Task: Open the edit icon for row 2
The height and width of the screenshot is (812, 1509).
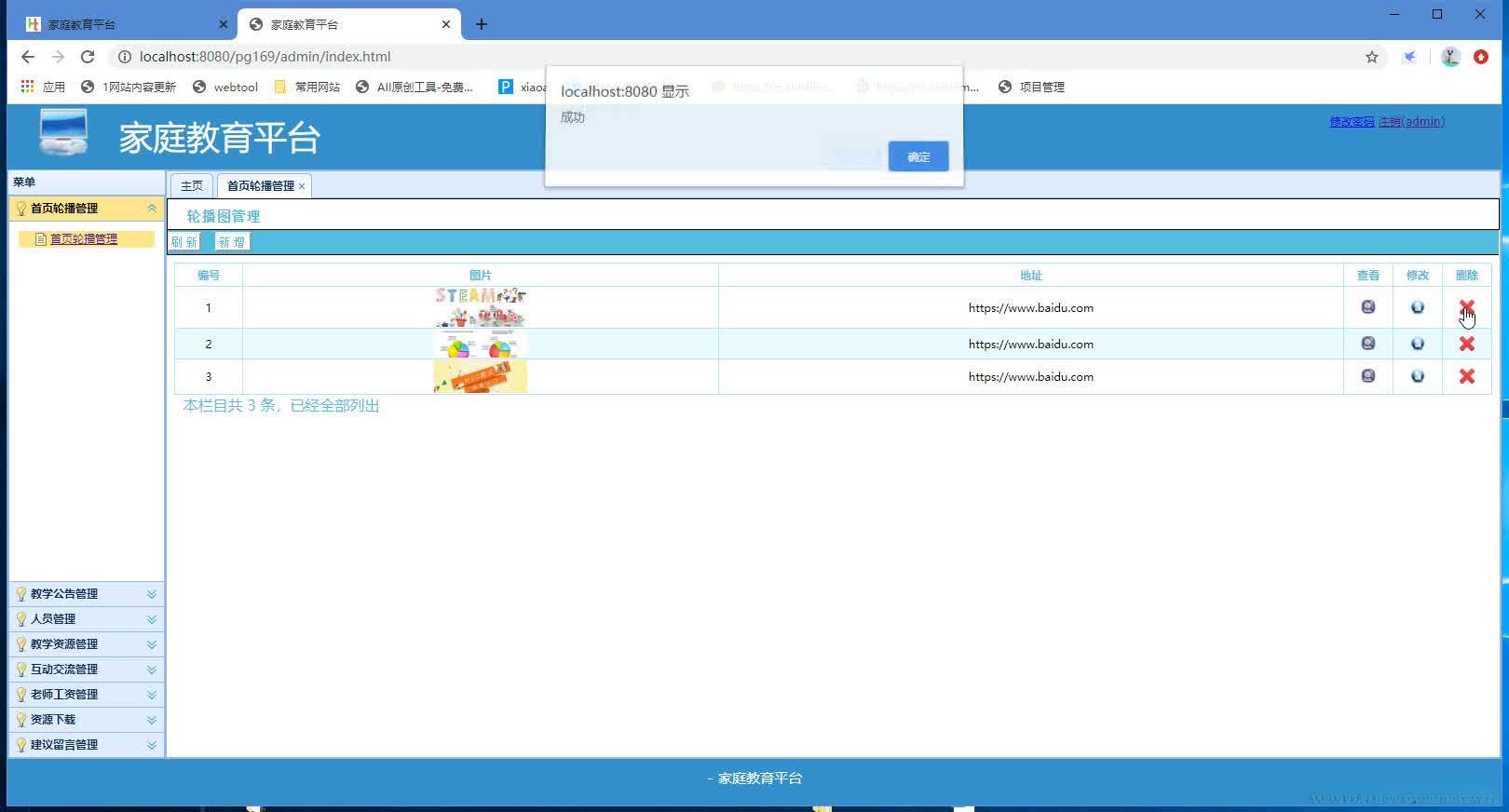Action: point(1417,344)
